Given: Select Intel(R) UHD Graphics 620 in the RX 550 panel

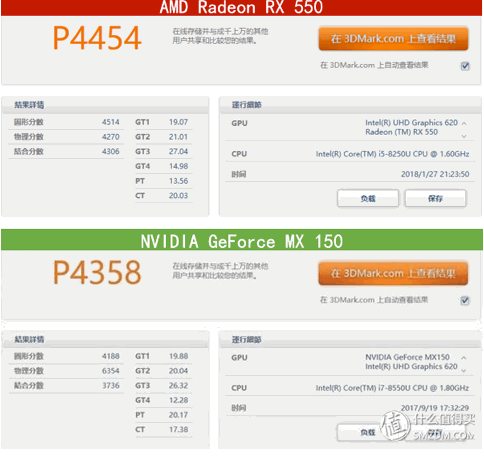Looking at the screenshot, I should click(412, 123).
